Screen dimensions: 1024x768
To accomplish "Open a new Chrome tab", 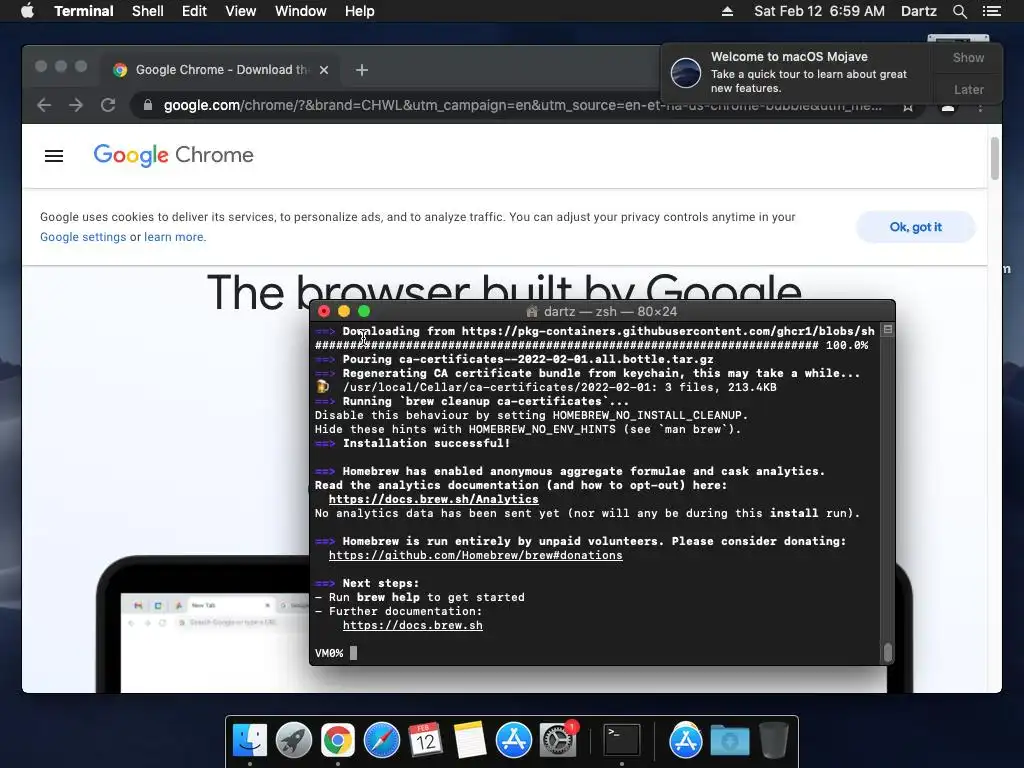I will [x=362, y=70].
